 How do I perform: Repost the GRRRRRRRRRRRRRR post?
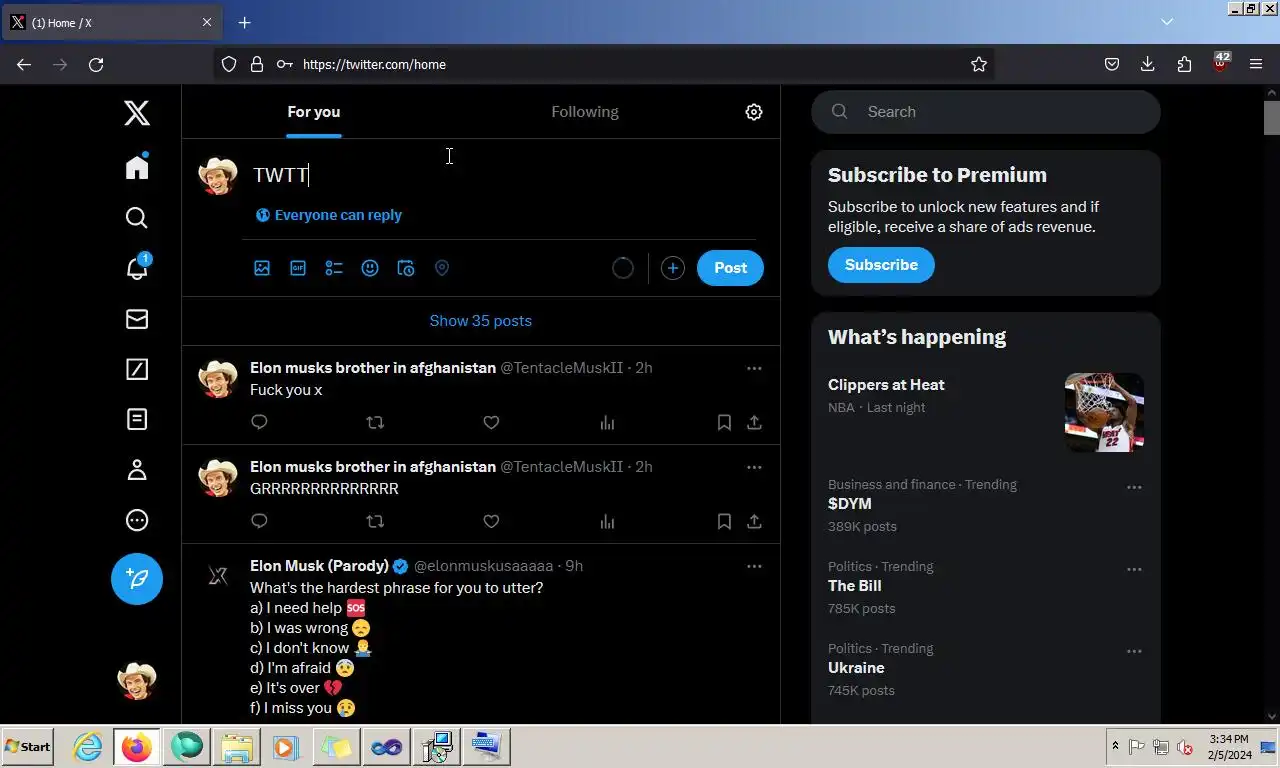(375, 521)
